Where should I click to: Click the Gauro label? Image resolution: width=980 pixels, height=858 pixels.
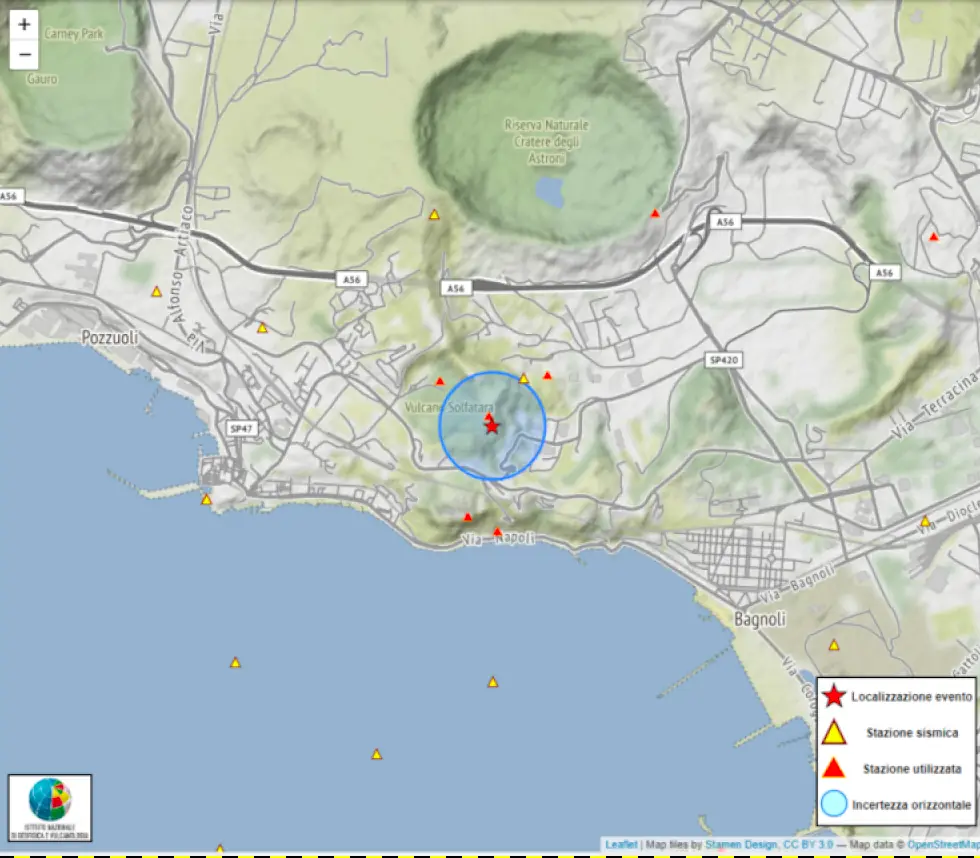coord(42,79)
